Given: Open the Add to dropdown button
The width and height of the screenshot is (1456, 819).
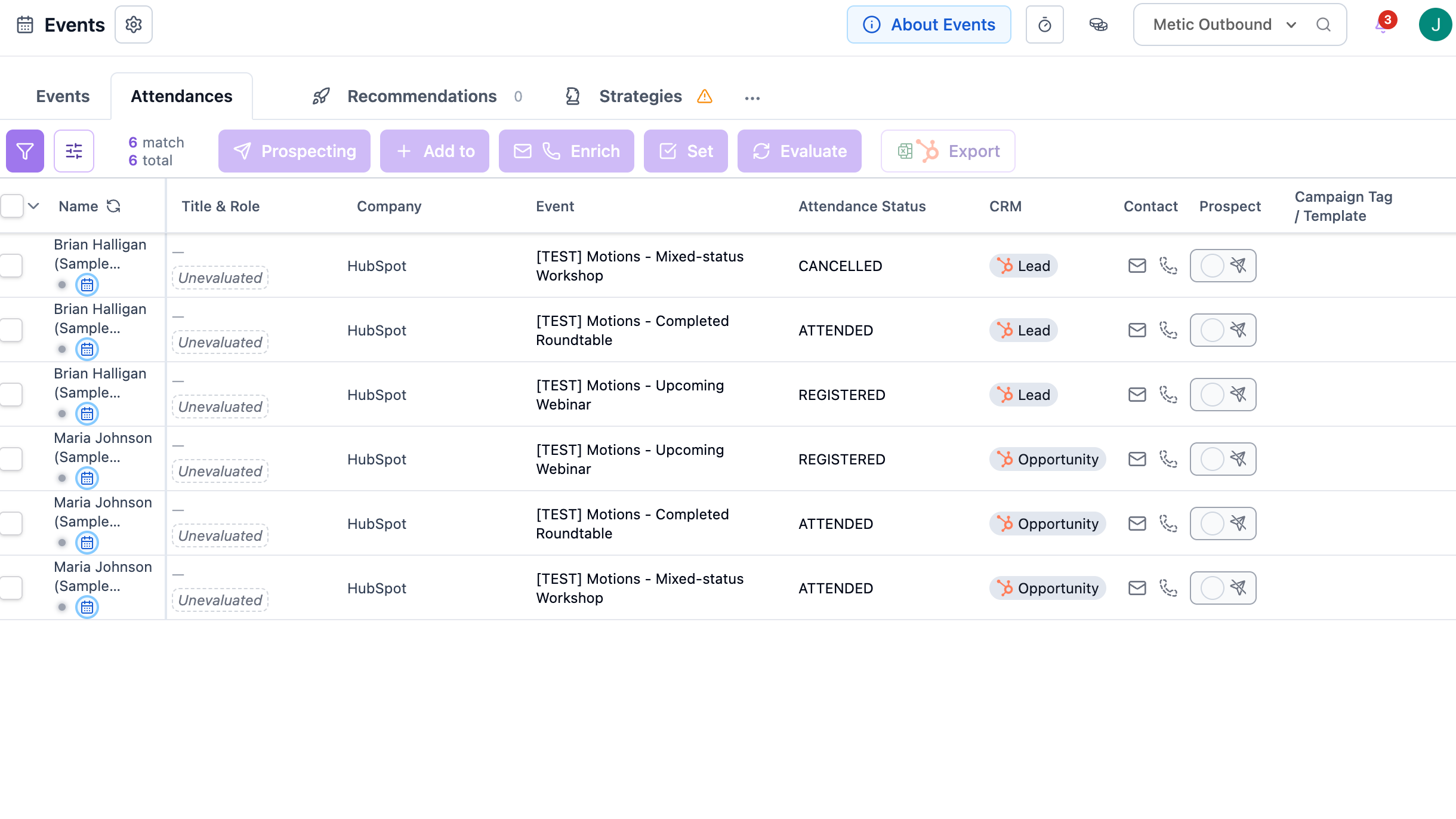Looking at the screenshot, I should 434,151.
